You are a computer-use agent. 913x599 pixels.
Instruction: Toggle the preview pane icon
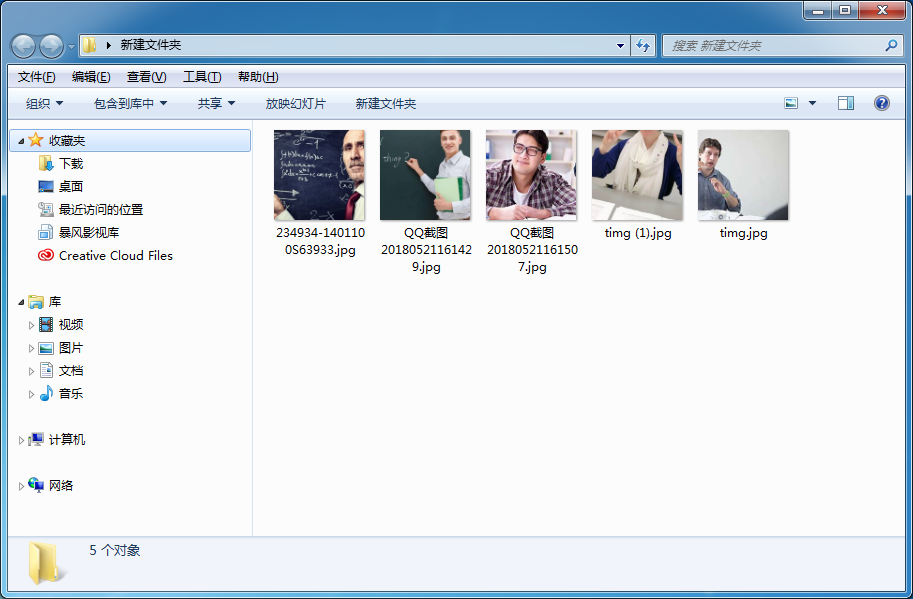(846, 103)
